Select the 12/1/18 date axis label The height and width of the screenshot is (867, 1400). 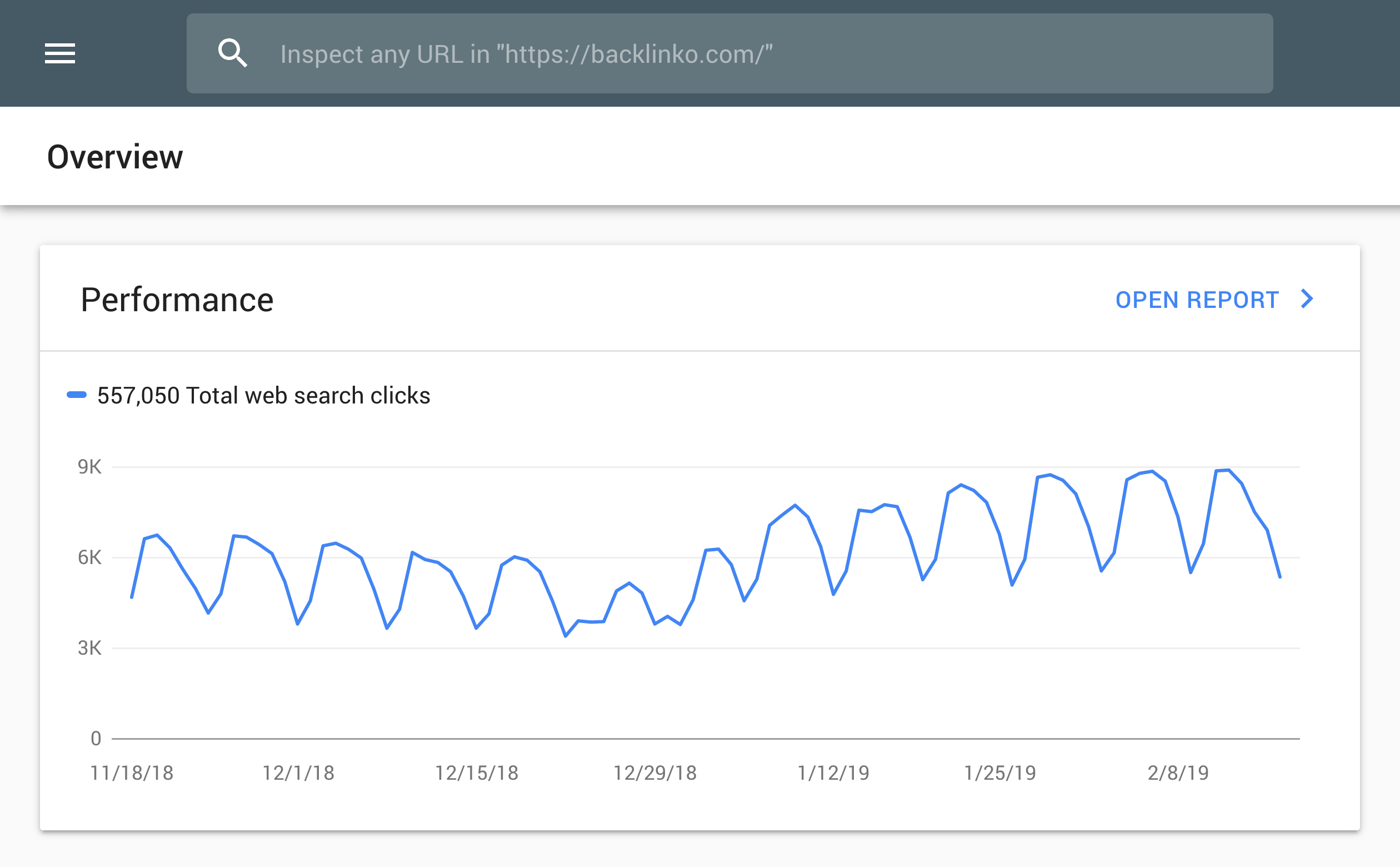coord(298,773)
